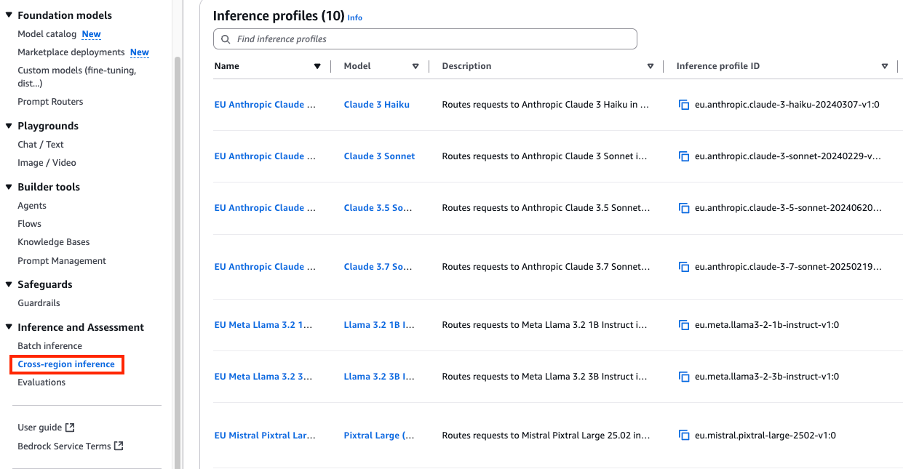Open the Pixtral Large model link
904x470 pixels.
pos(379,435)
